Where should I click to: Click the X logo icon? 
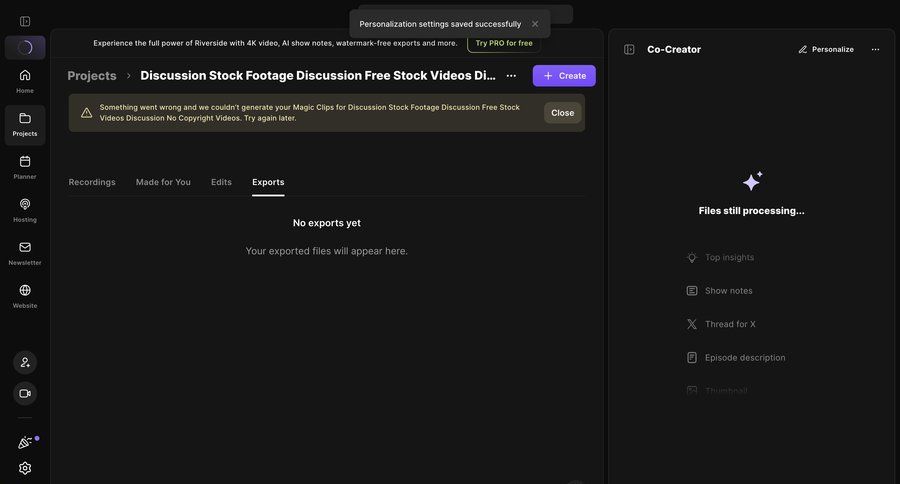coord(692,324)
